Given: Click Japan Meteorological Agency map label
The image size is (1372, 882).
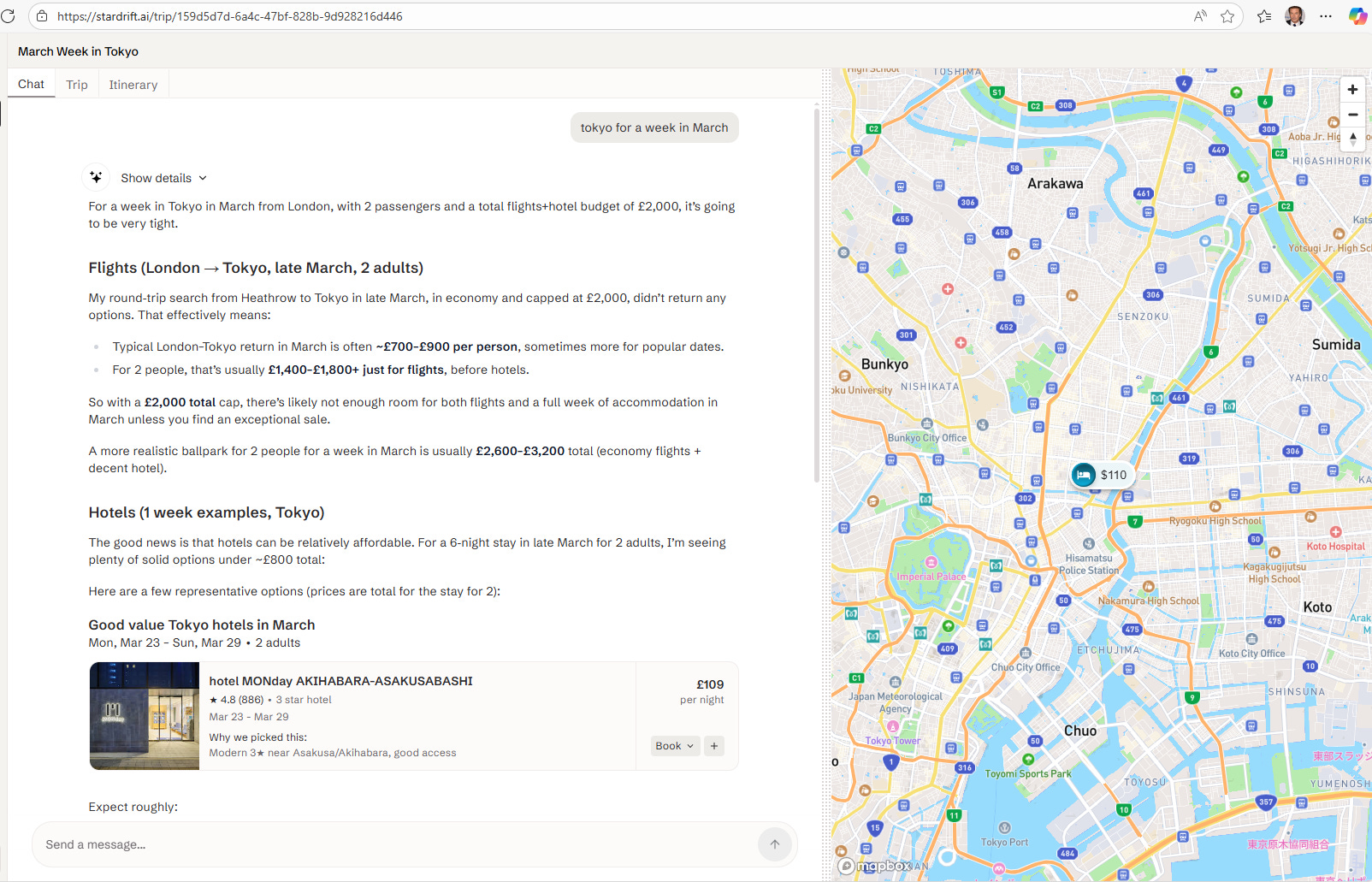Looking at the screenshot, I should (x=895, y=702).
